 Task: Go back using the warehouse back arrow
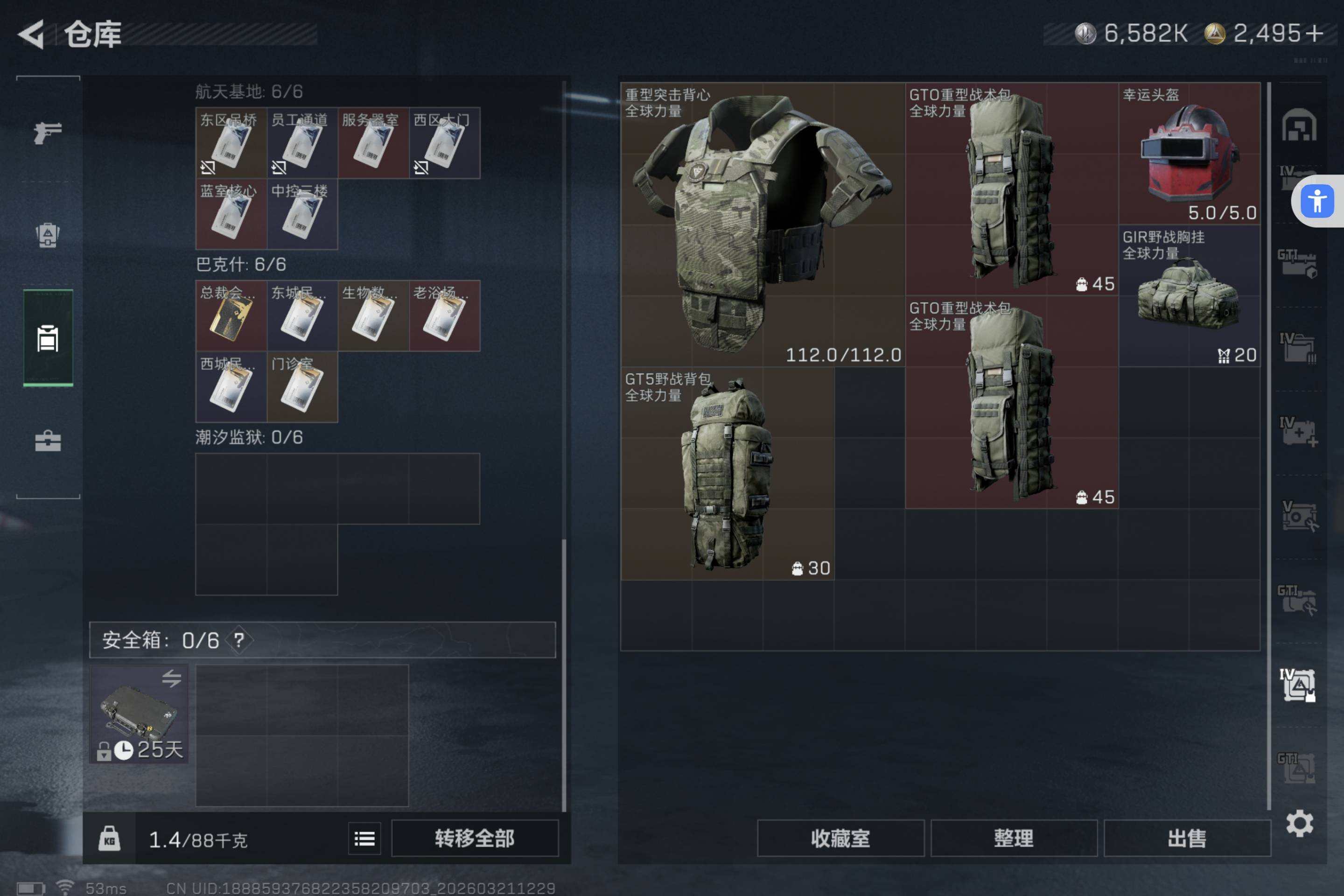coord(31,34)
